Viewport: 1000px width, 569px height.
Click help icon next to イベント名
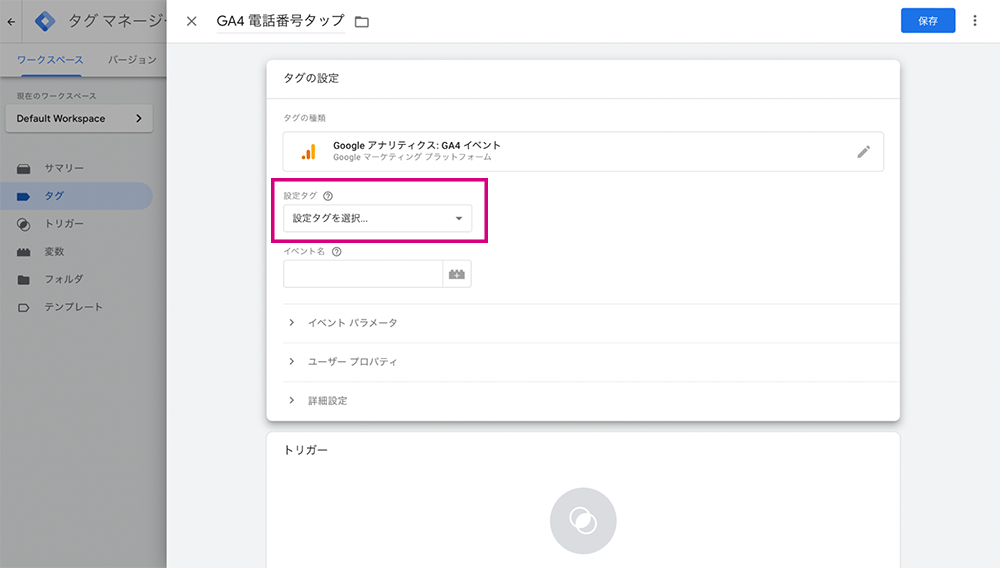[x=337, y=251]
